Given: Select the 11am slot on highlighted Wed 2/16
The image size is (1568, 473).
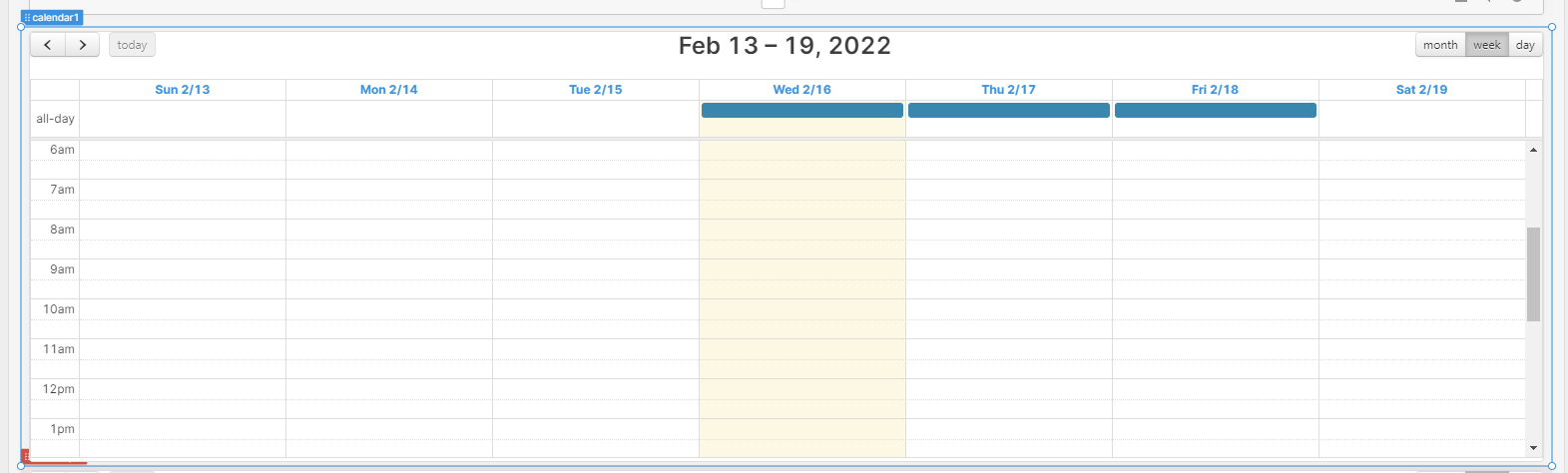Looking at the screenshot, I should (x=802, y=349).
